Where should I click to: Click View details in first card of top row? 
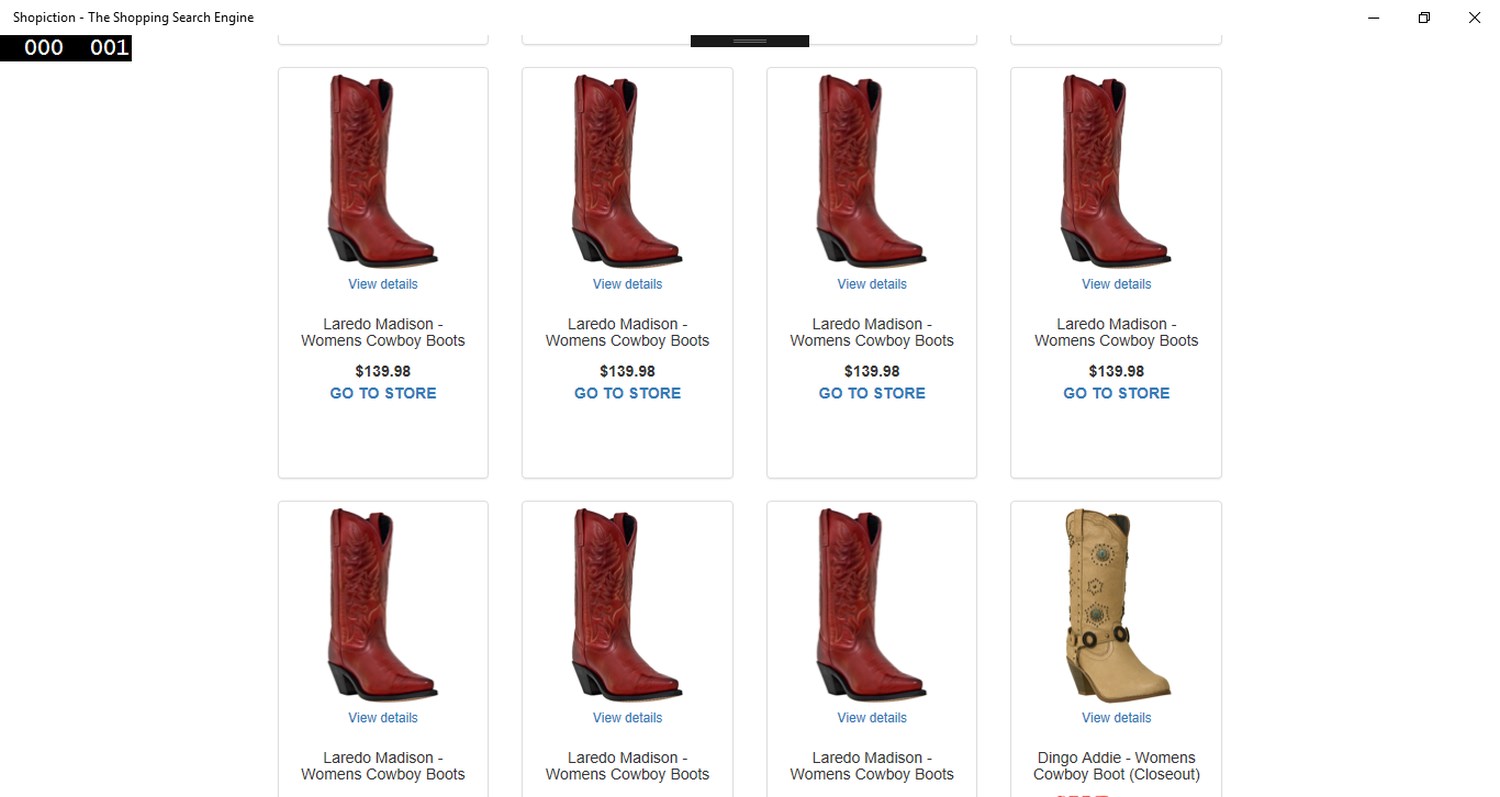[383, 284]
